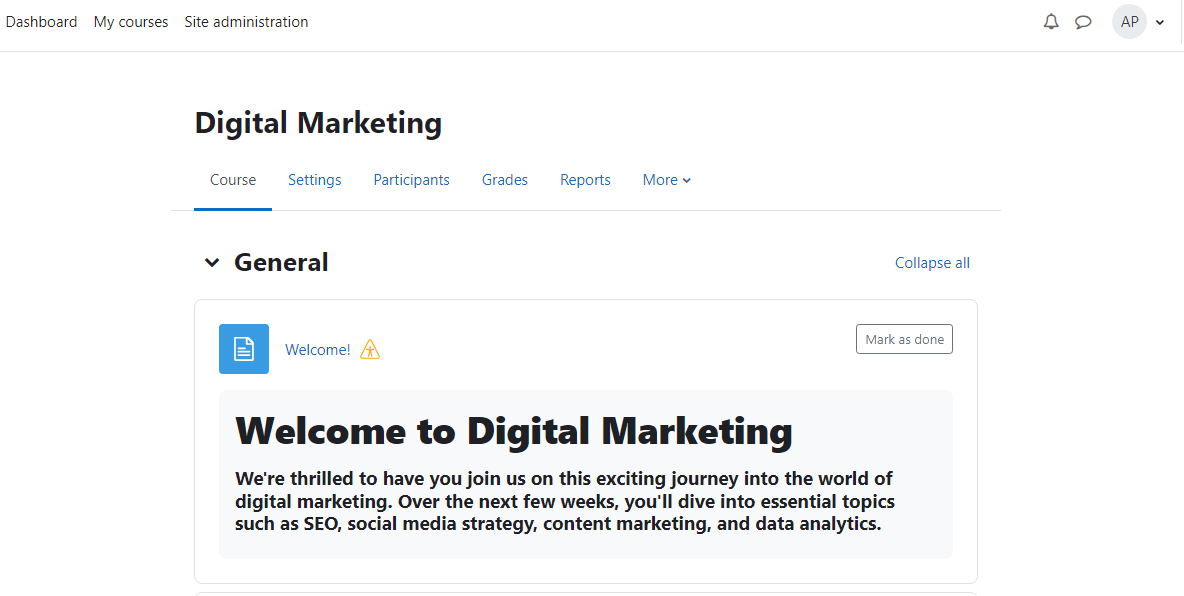Click the Collapse all link
The width and height of the screenshot is (1184, 596).
[x=932, y=263]
